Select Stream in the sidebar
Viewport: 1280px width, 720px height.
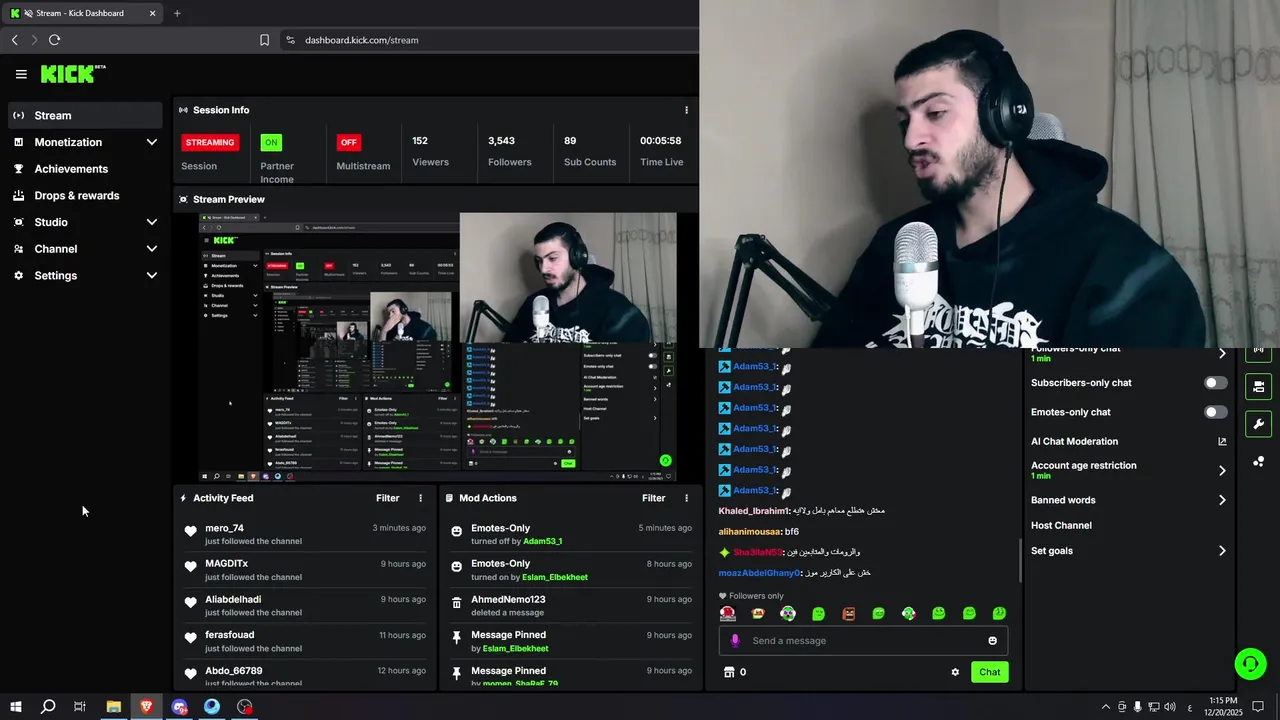[85, 115]
